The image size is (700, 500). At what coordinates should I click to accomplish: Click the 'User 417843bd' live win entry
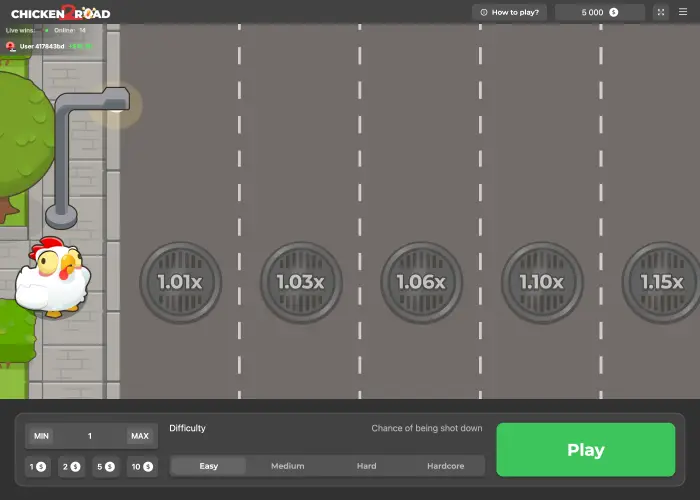[49, 46]
